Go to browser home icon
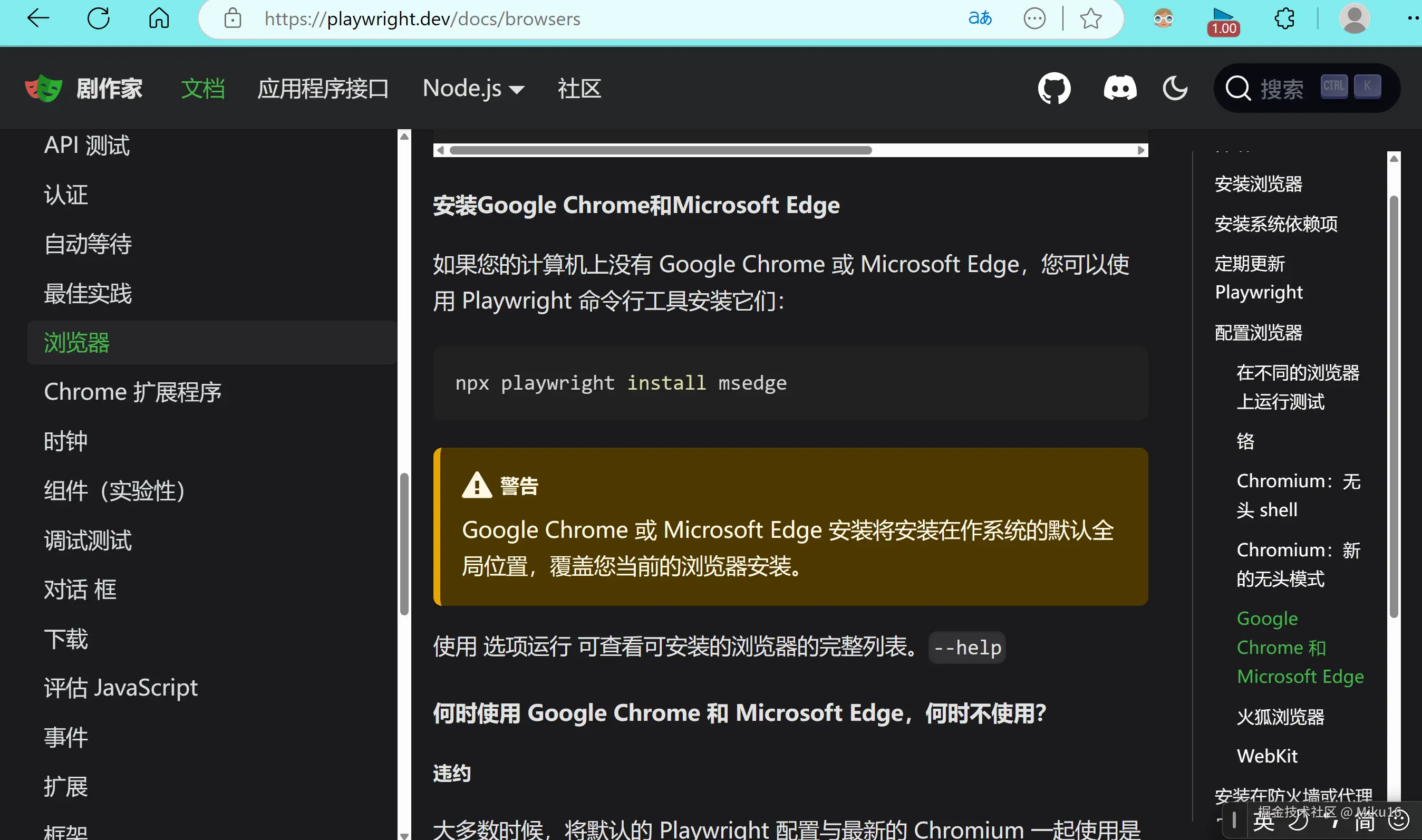Image resolution: width=1422 pixels, height=840 pixels. point(159,18)
